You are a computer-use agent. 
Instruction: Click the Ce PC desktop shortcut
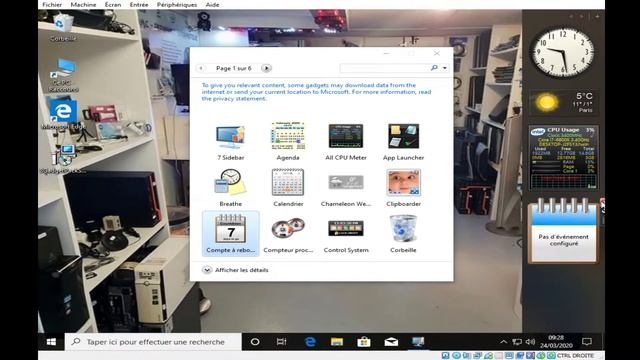click(x=64, y=76)
